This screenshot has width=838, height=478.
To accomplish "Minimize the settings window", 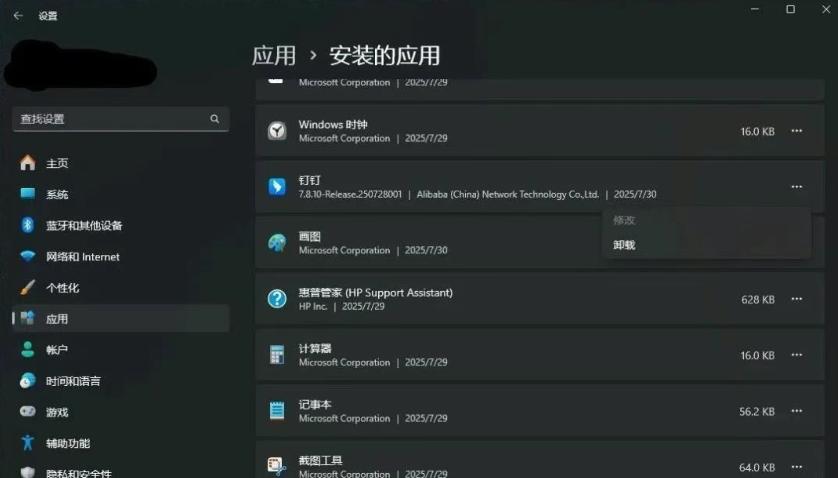I will (x=755, y=9).
